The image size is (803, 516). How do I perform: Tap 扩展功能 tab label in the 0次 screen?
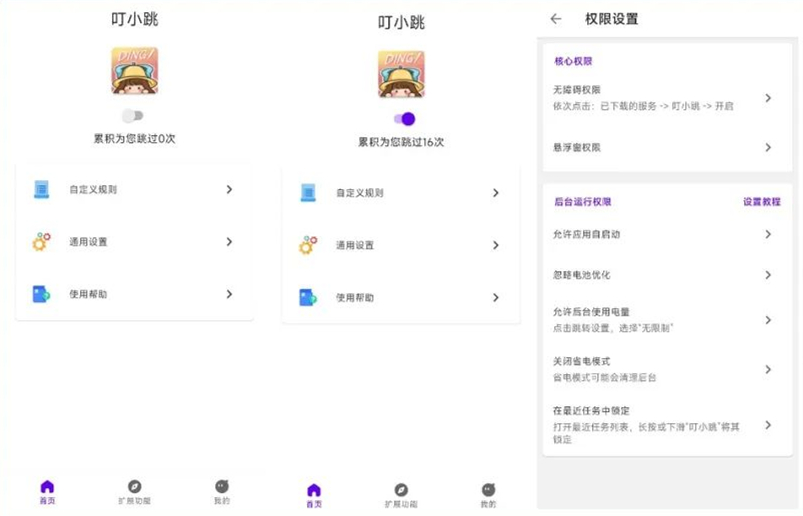pyautogui.click(x=135, y=501)
